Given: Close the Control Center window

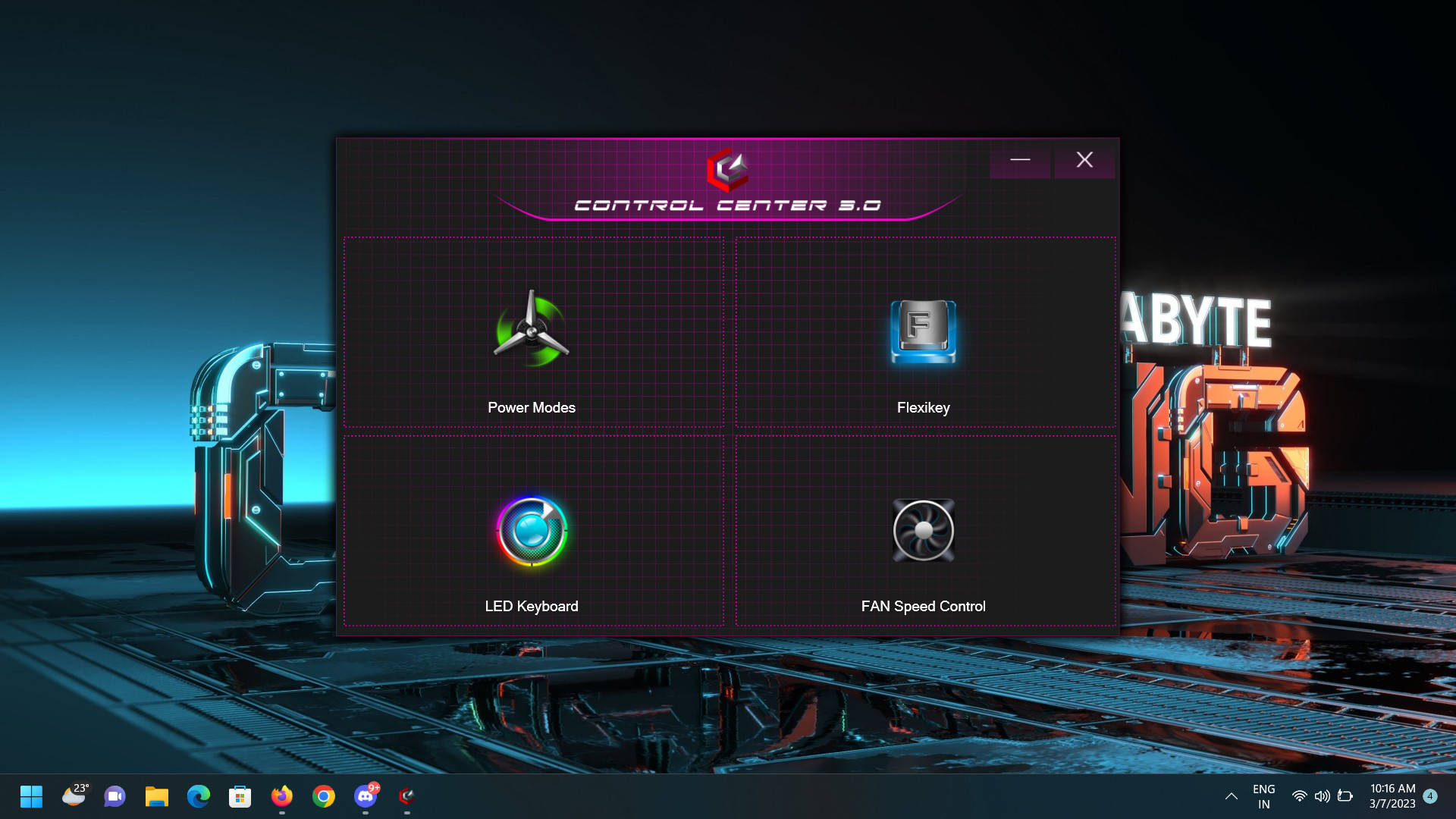Looking at the screenshot, I should 1084,159.
